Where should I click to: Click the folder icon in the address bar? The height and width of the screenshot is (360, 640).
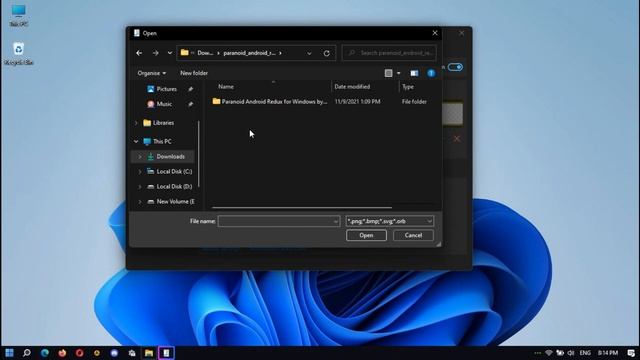184,53
